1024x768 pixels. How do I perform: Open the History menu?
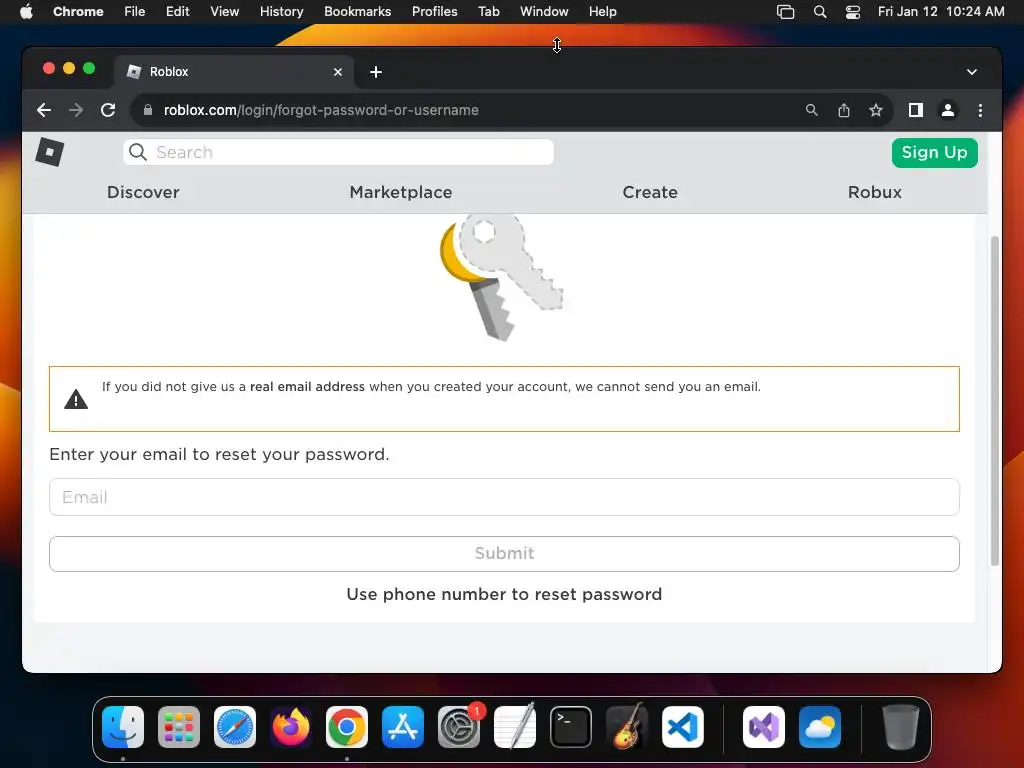(281, 12)
